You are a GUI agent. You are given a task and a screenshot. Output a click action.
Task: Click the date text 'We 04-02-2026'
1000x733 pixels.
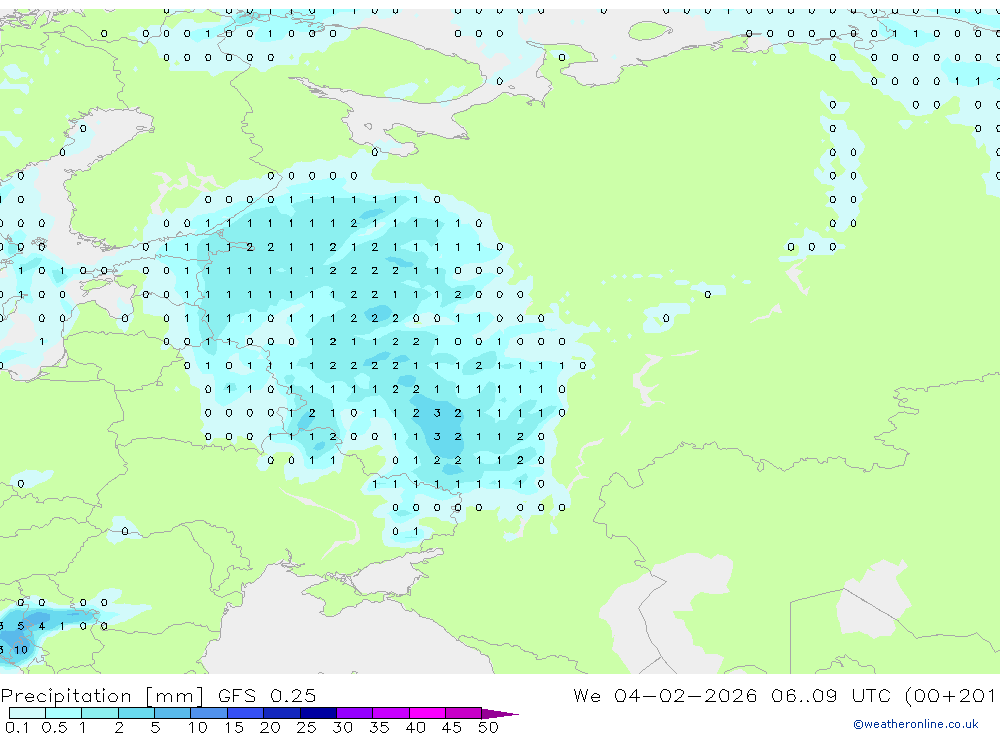[x=665, y=695]
